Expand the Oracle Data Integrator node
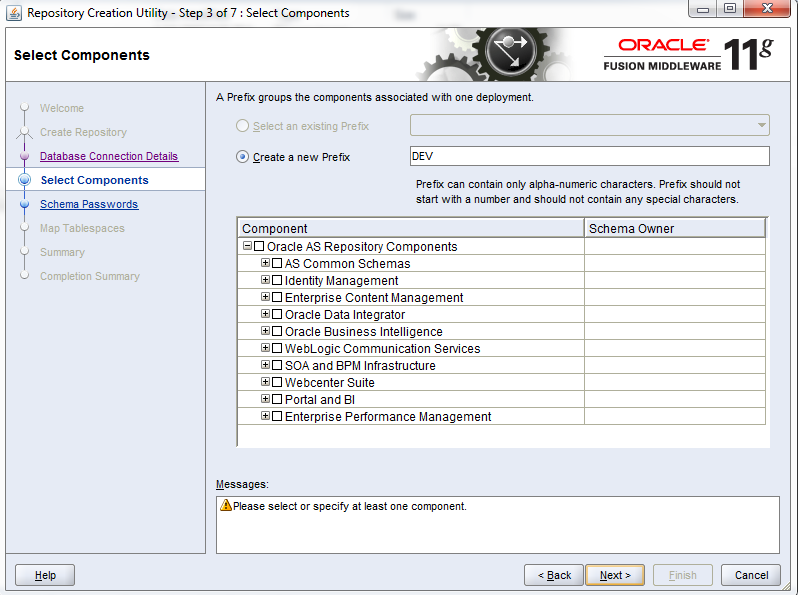This screenshot has height=595, width=798. pyautogui.click(x=265, y=314)
